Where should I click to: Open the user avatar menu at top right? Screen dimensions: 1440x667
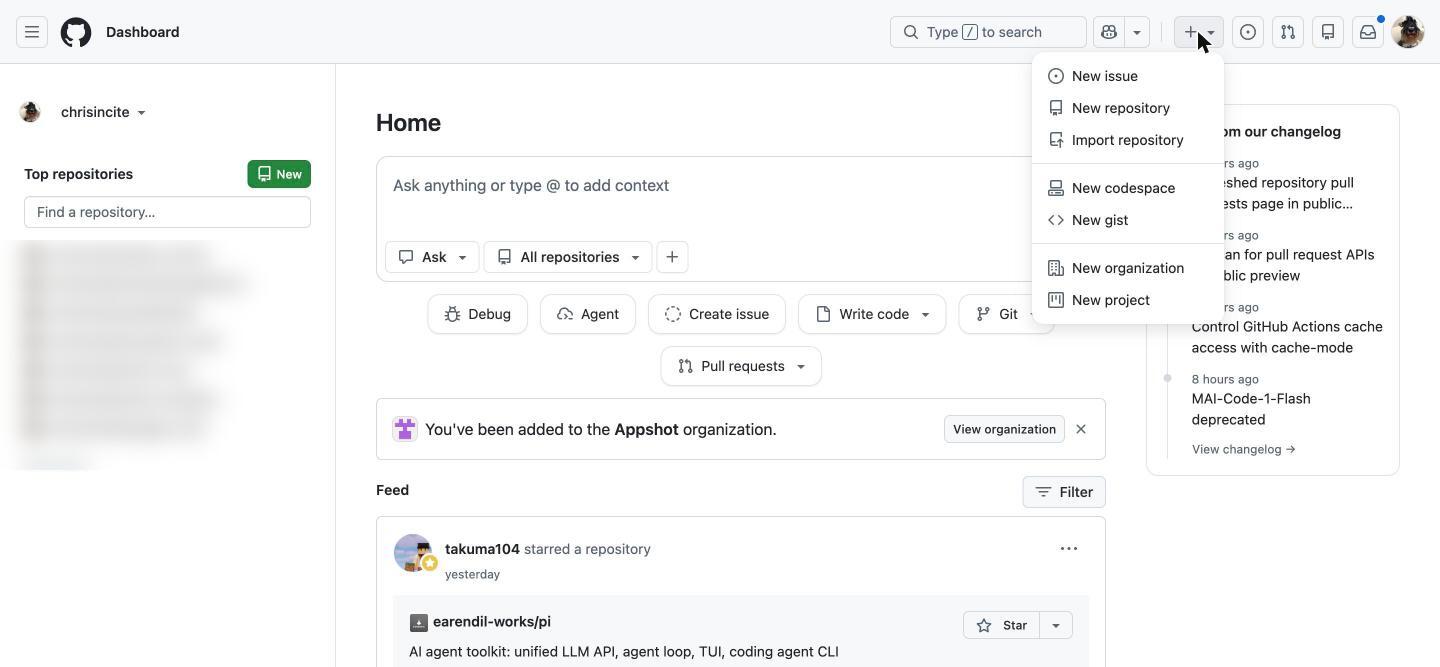click(x=1408, y=32)
